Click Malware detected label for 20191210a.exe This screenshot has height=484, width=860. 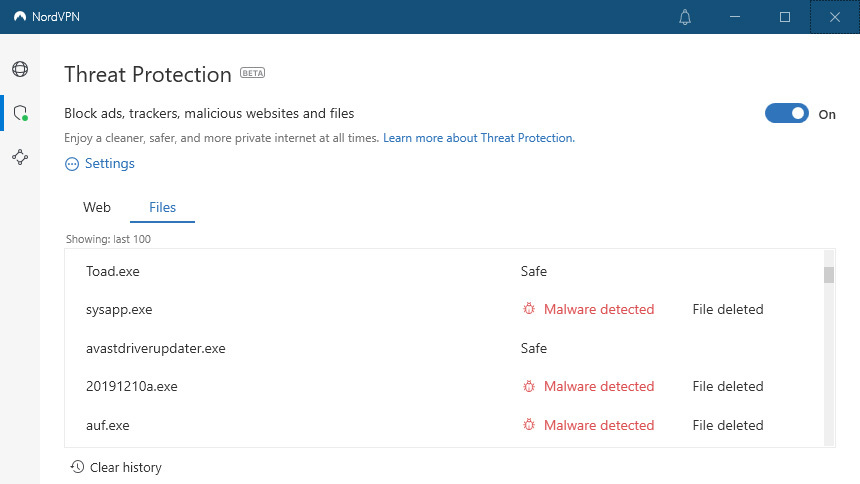599,386
